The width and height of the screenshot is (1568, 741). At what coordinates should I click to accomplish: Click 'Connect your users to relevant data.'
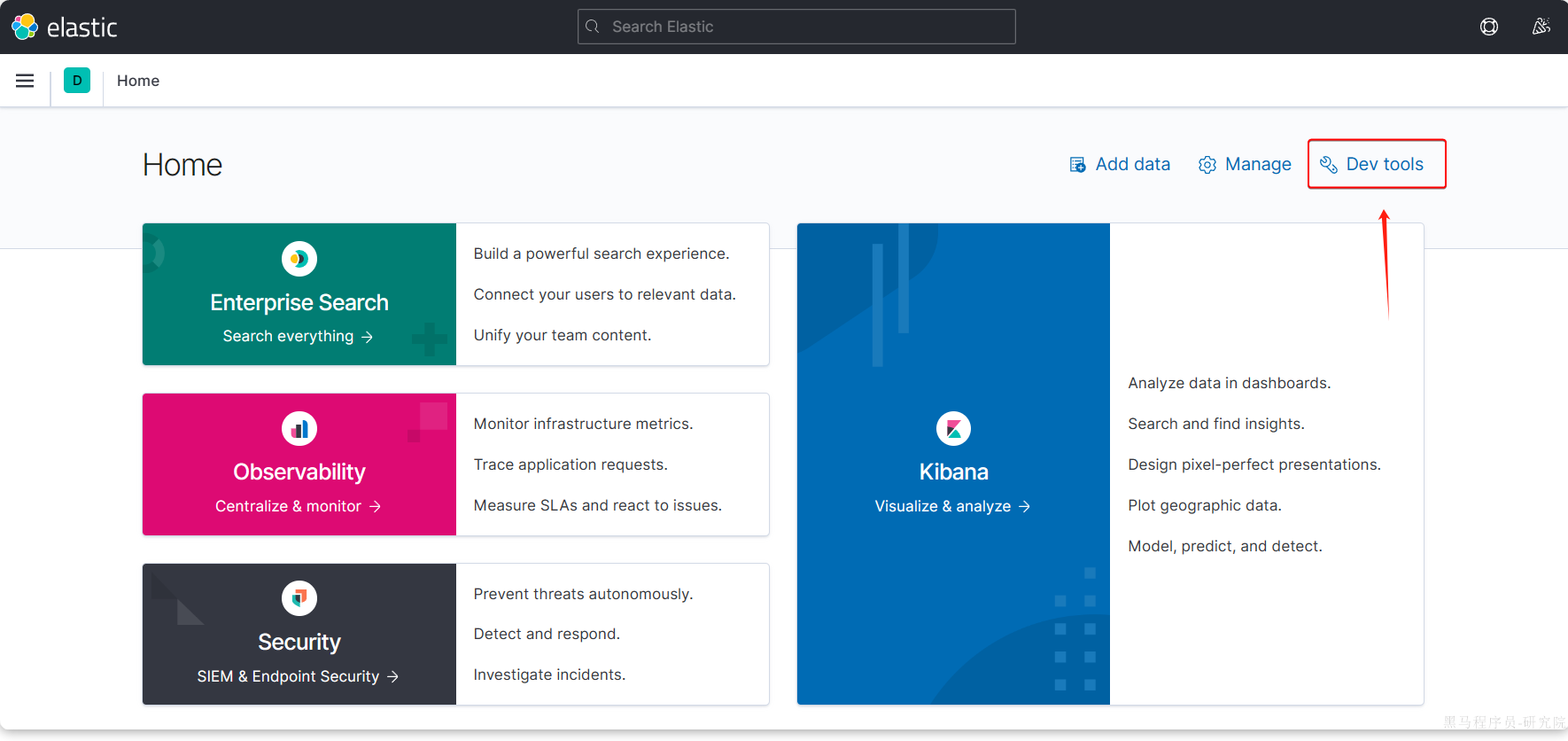pos(605,294)
